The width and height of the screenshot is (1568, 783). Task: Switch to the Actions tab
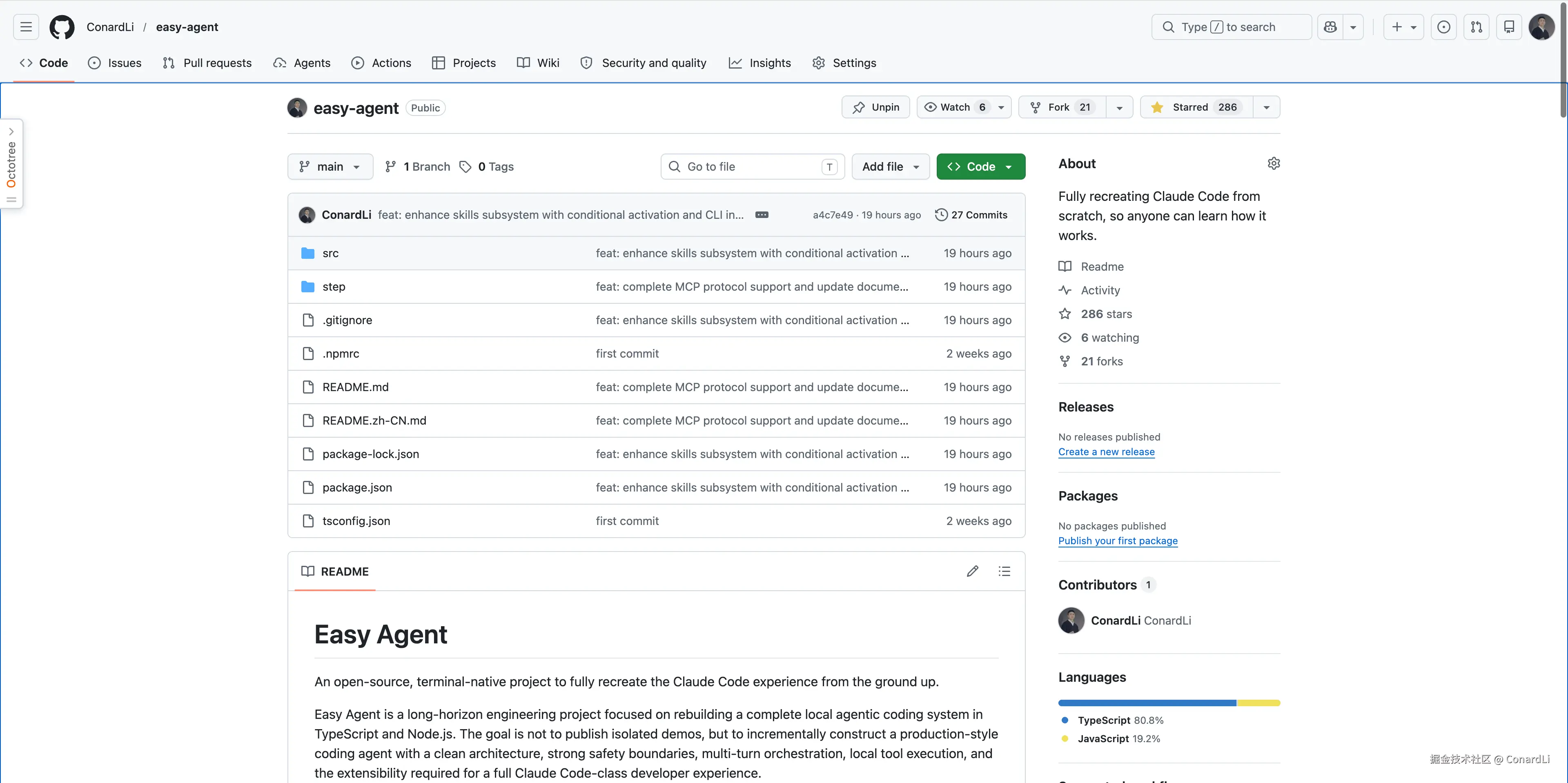coord(381,62)
